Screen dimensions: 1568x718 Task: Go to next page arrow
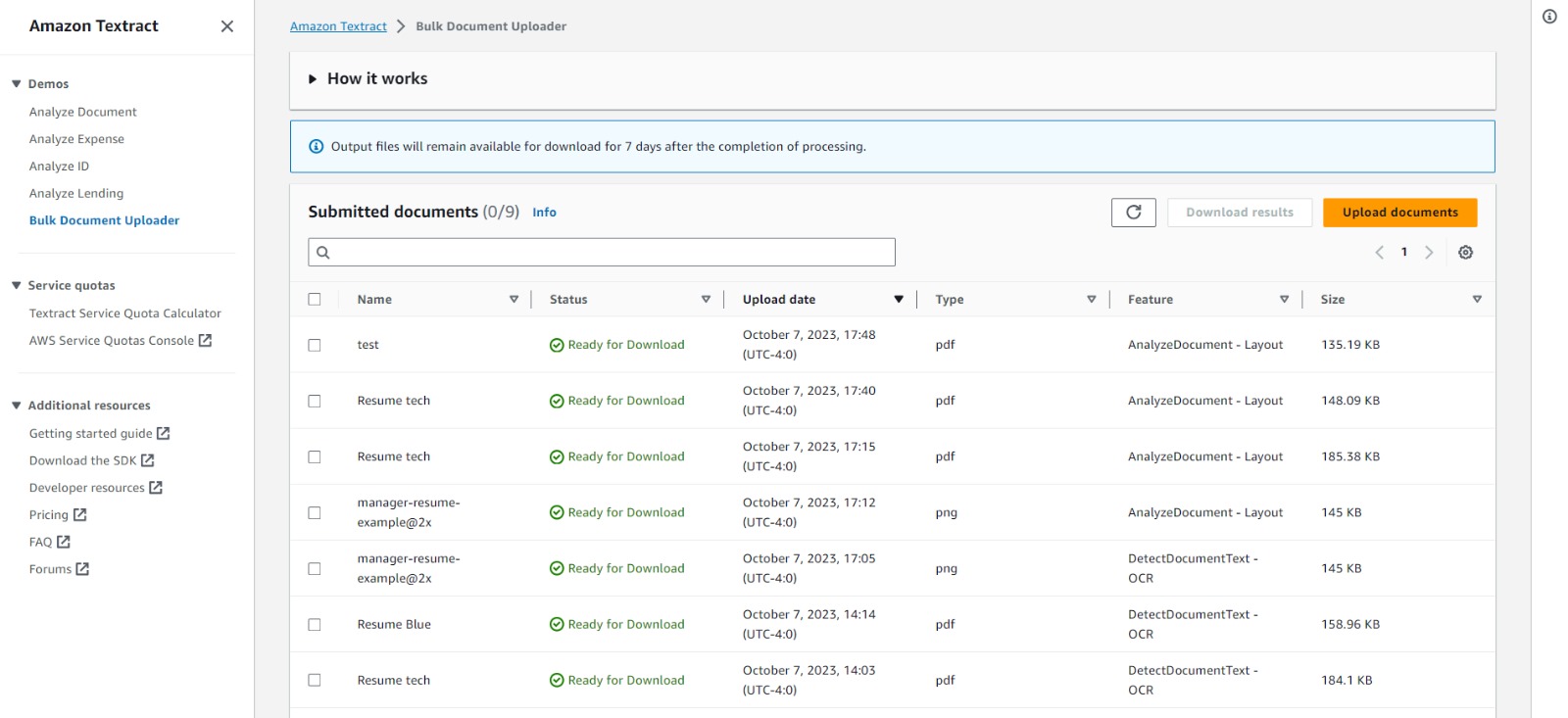pos(1429,253)
